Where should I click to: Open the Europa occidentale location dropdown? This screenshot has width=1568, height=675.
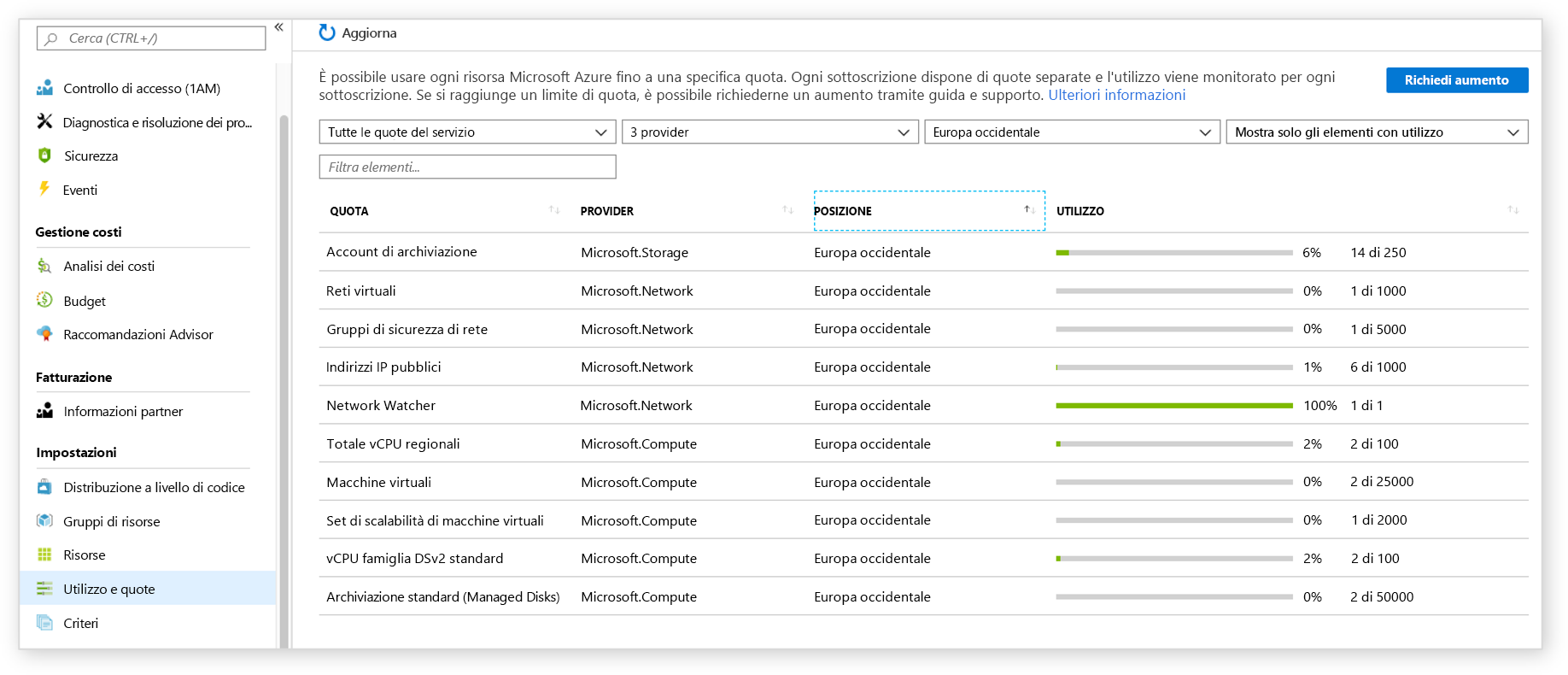tap(1072, 132)
